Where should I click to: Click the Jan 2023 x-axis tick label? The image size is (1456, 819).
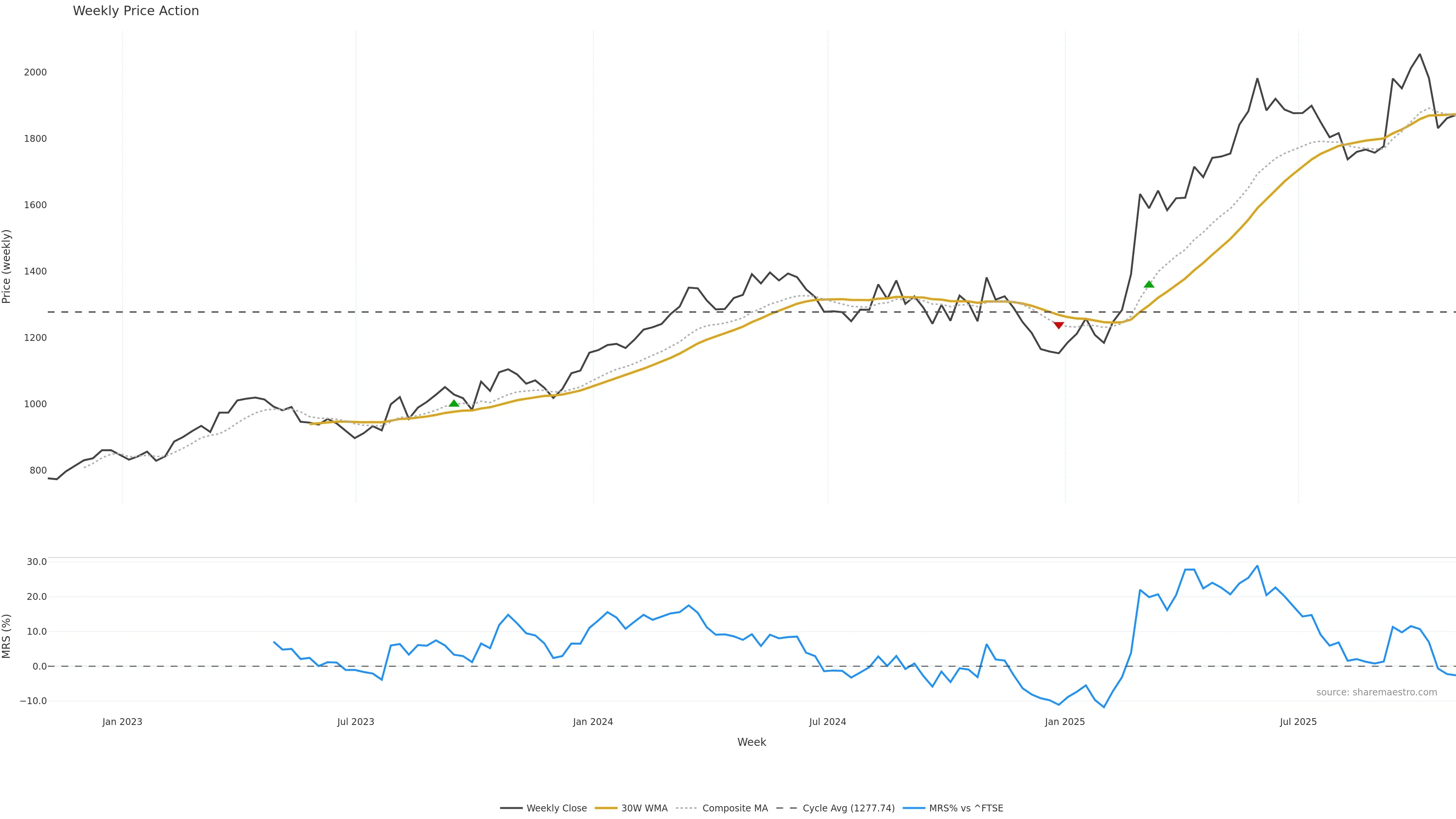click(122, 722)
